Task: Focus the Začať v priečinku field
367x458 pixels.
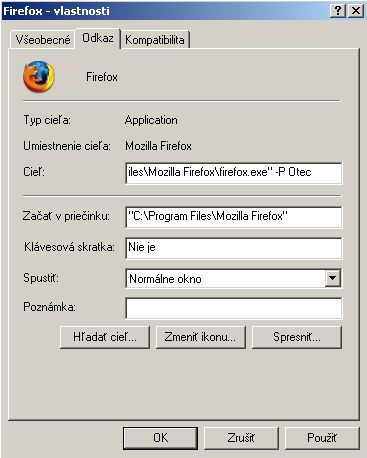Action: 234,217
